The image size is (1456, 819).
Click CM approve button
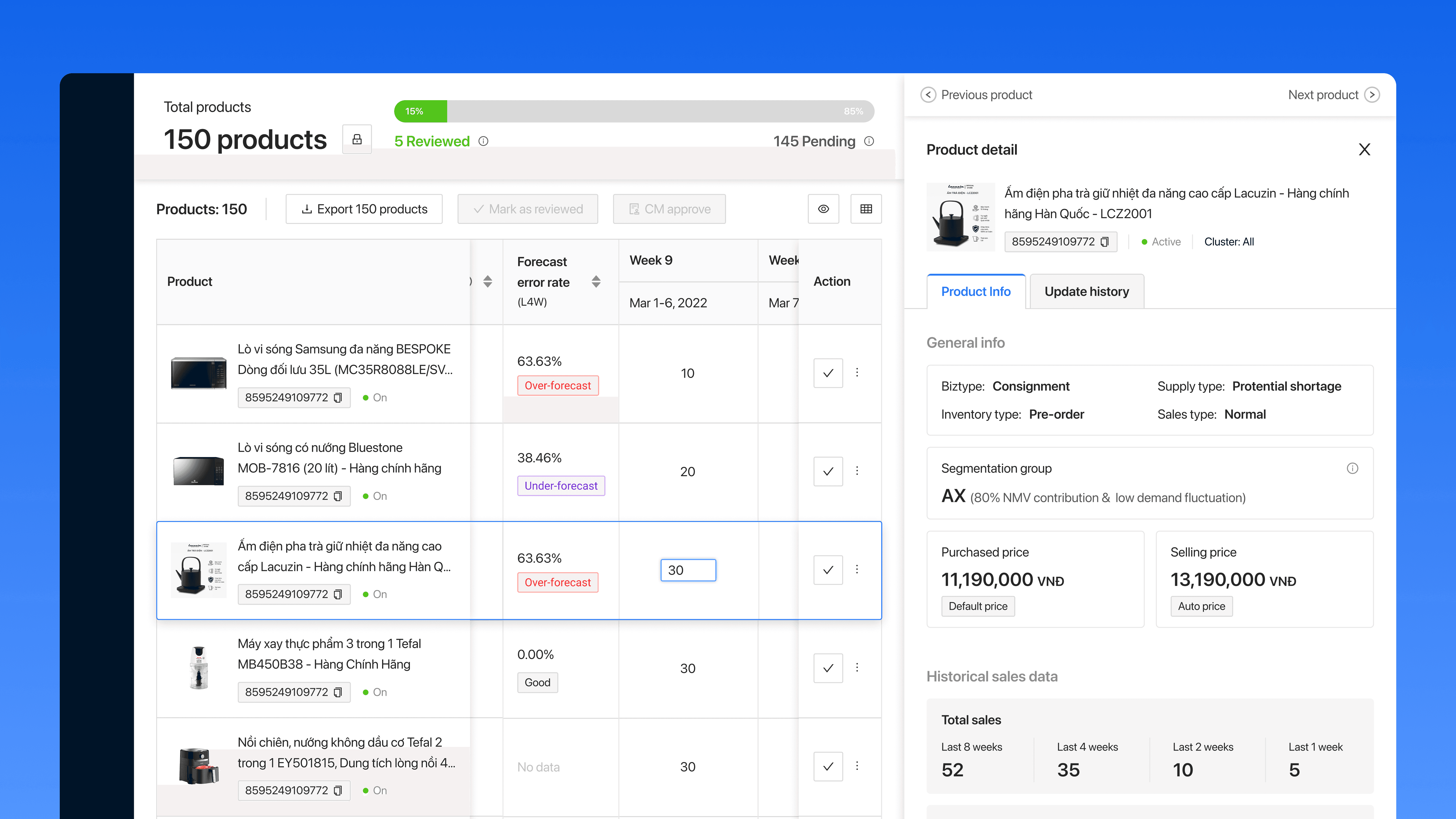[669, 209]
